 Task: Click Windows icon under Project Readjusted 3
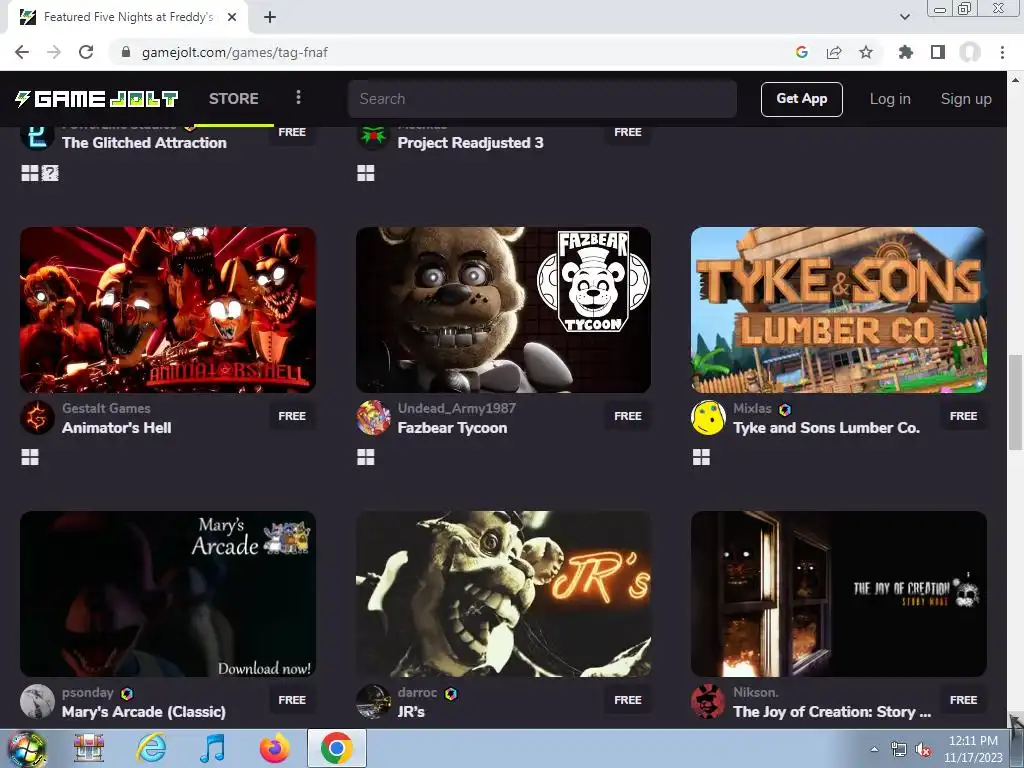(366, 173)
